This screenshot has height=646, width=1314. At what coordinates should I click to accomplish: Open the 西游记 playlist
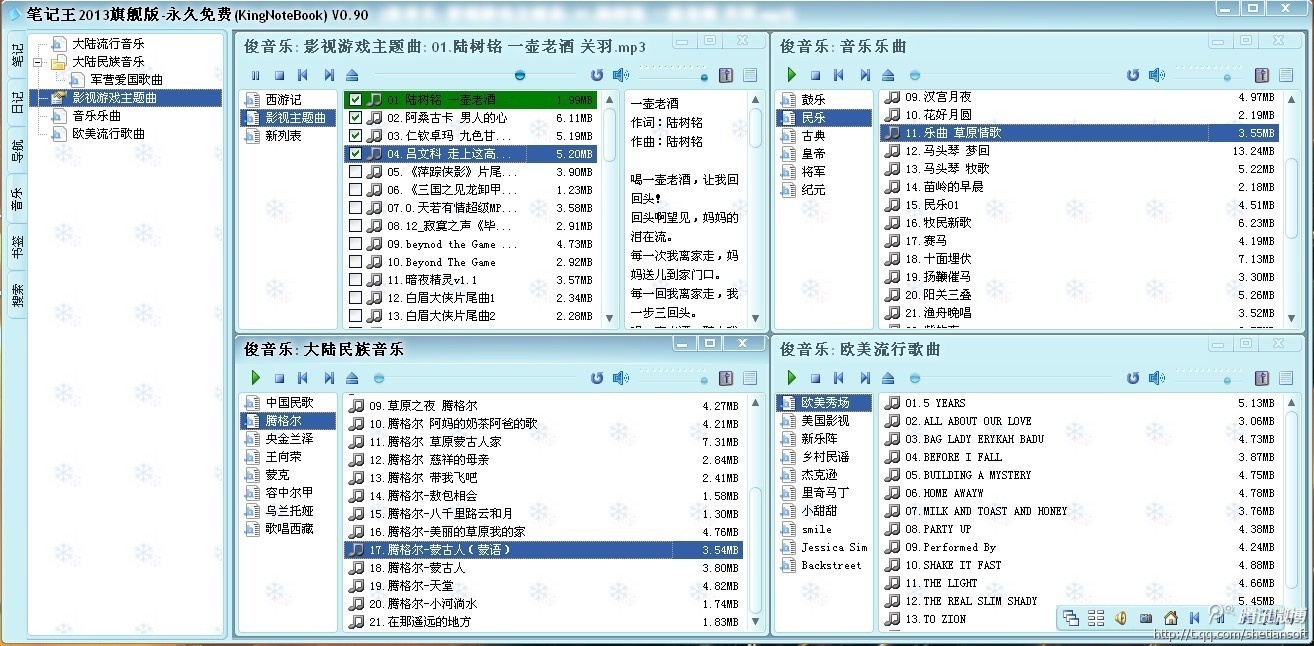283,100
